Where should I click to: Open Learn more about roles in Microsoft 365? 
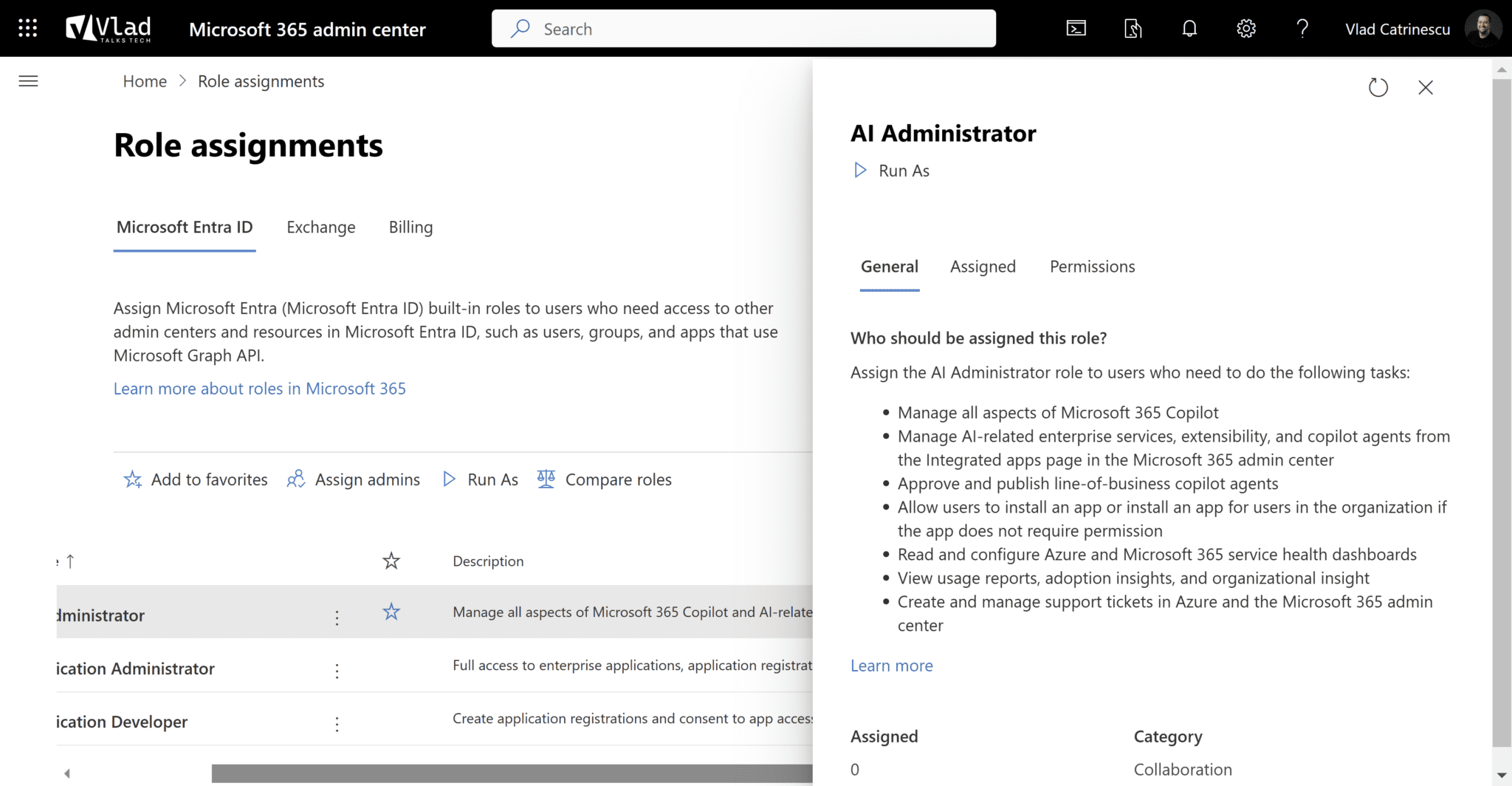(x=259, y=388)
